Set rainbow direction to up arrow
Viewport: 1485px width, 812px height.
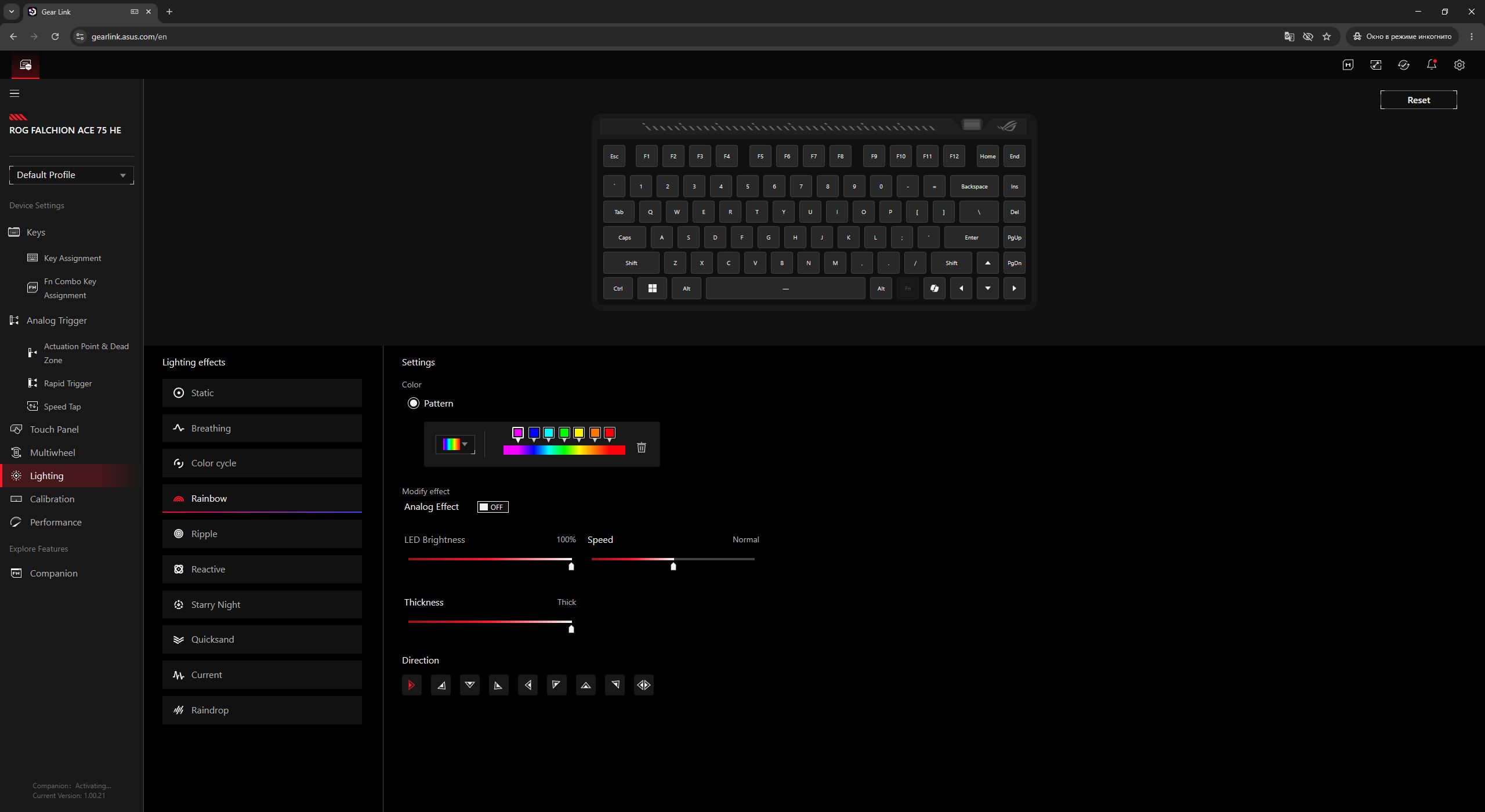tap(586, 685)
